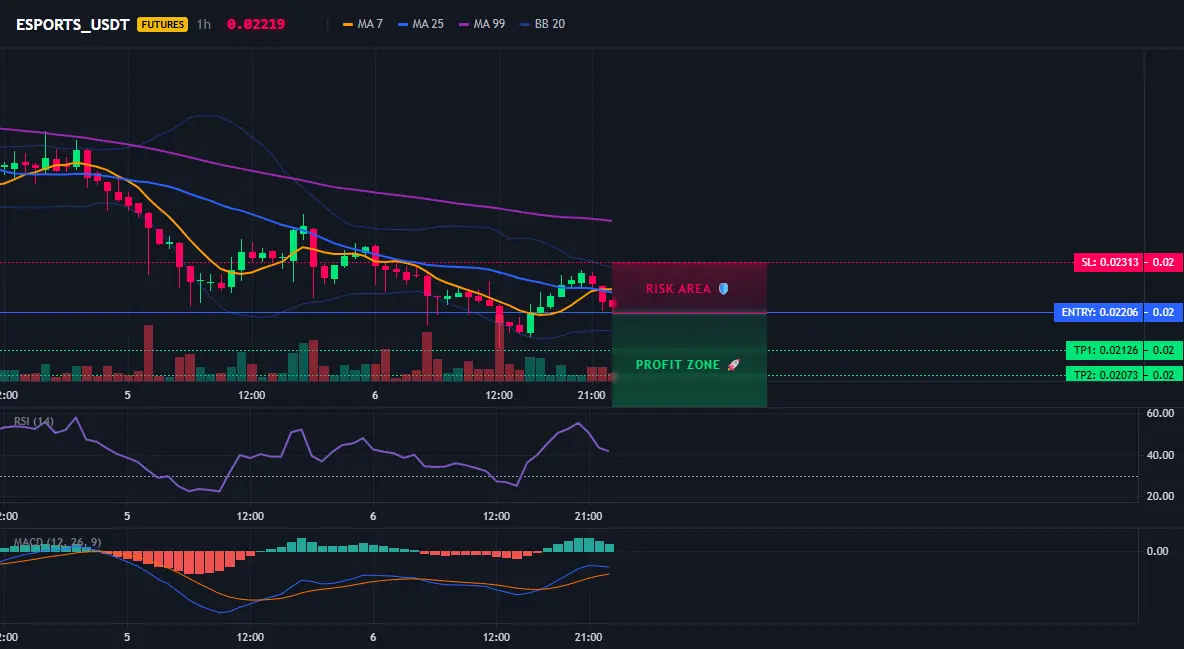Click the red current price dot on chart

coord(612,304)
